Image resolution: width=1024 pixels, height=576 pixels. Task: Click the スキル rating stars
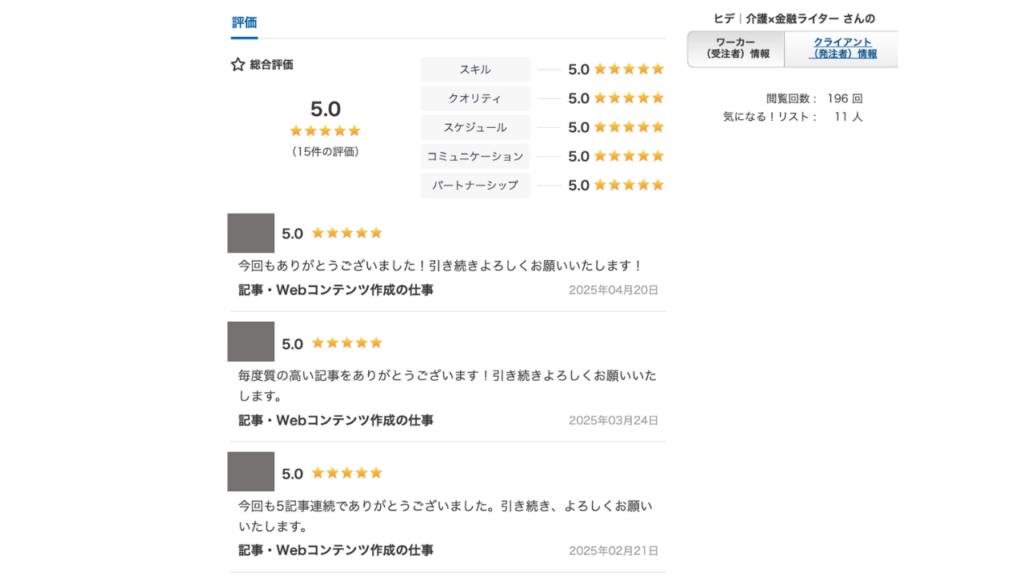(629, 70)
